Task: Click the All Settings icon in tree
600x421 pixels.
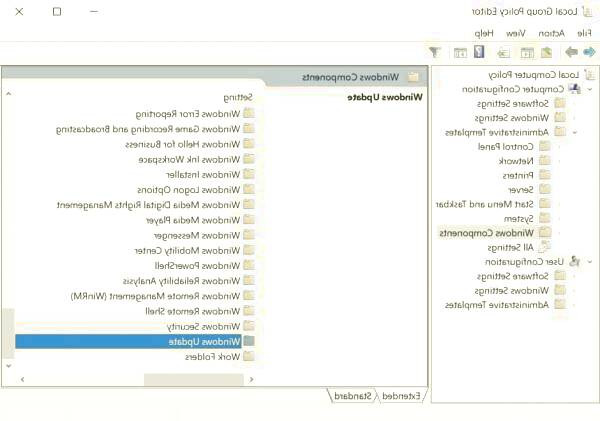Action: tap(545, 247)
